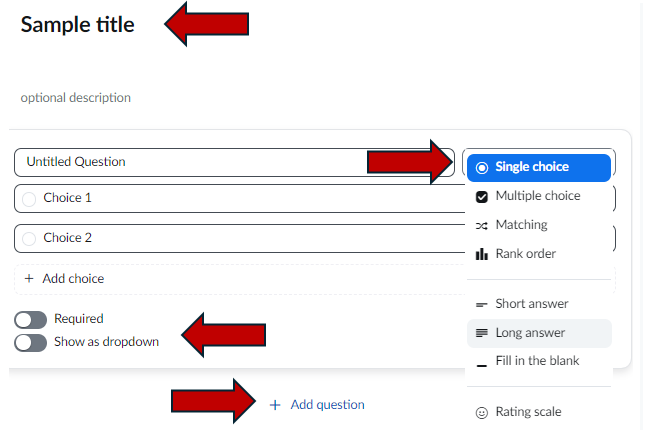The height and width of the screenshot is (444, 647).
Task: Click the optional description field
Action: point(76,98)
